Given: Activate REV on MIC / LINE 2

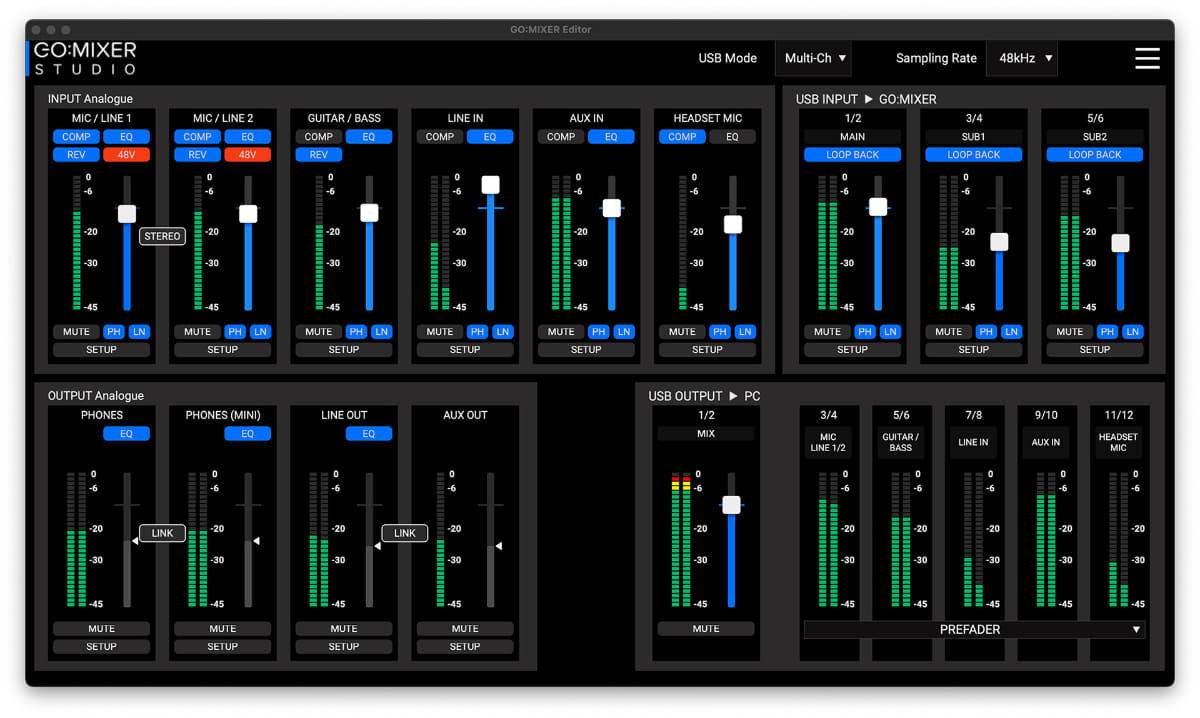Looking at the screenshot, I should (197, 154).
